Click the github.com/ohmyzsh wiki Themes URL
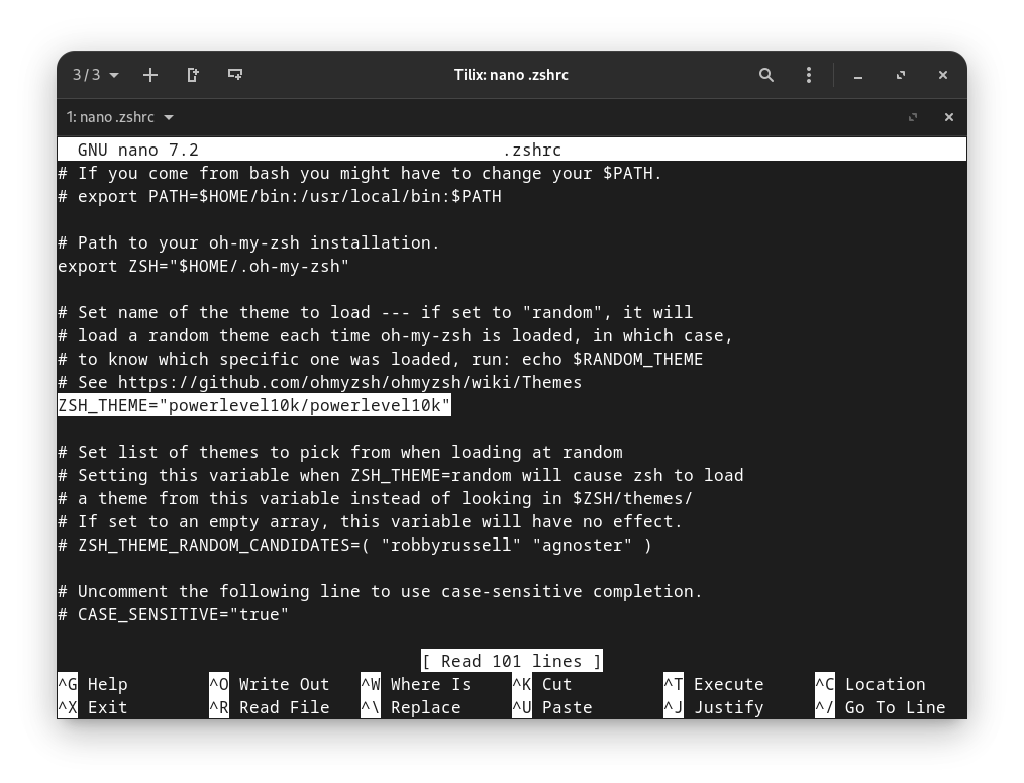The height and width of the screenshot is (783, 1024). click(349, 383)
